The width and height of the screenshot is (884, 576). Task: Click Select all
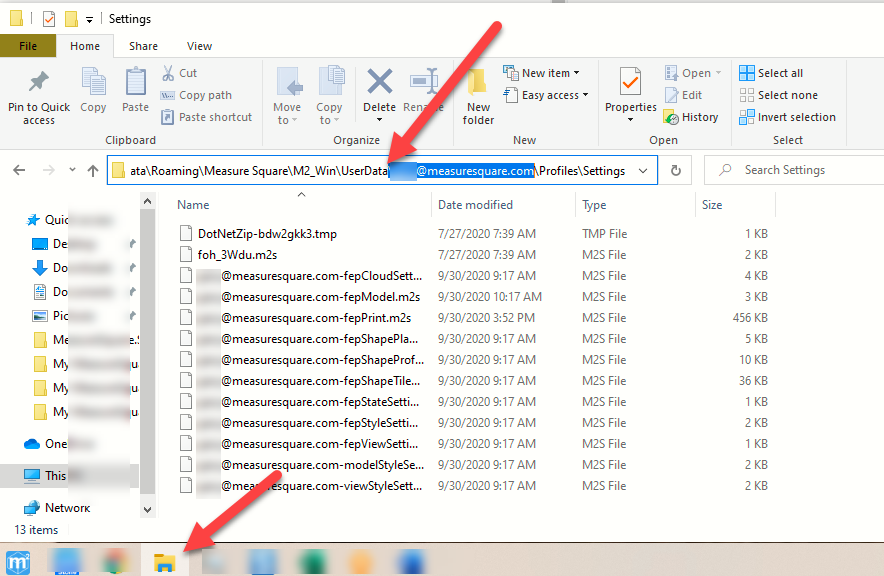pyautogui.click(x=771, y=73)
